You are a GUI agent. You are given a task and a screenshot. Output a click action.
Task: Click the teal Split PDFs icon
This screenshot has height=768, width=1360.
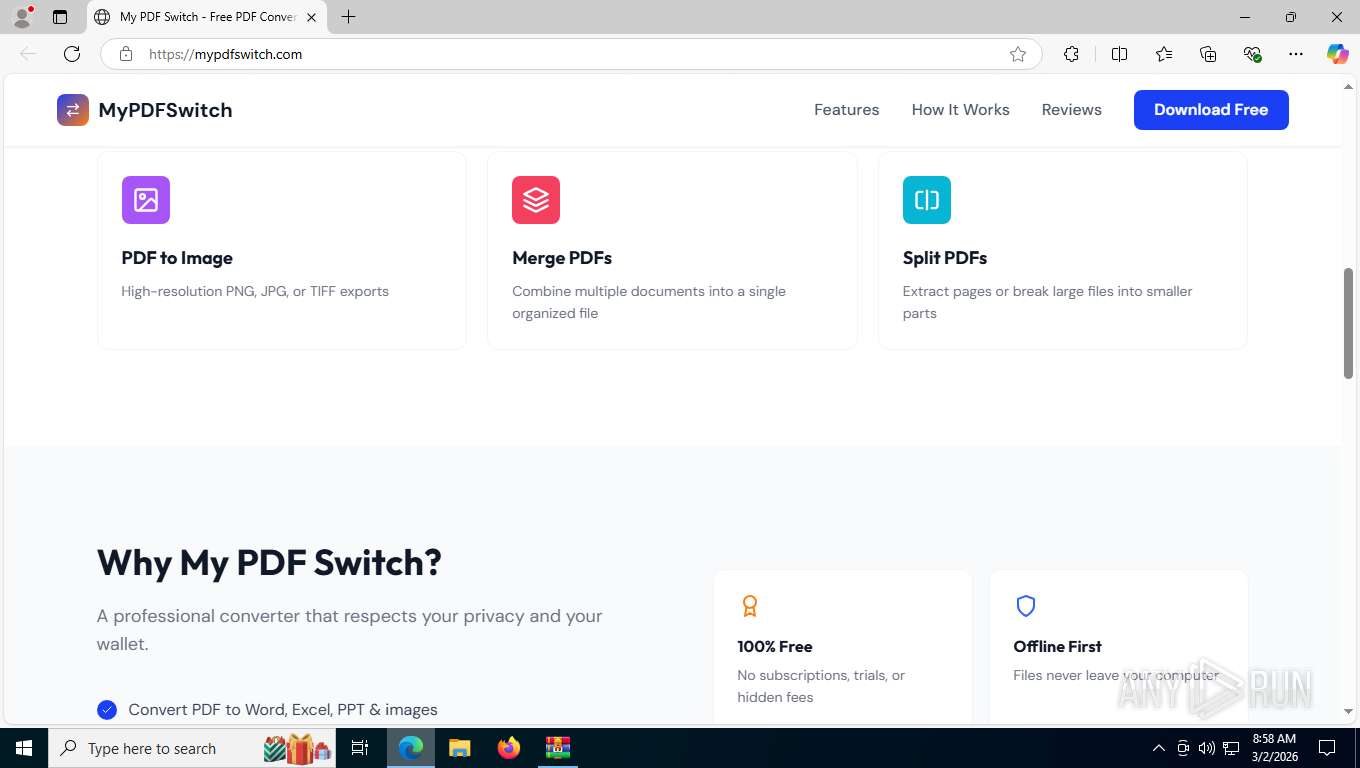tap(927, 200)
